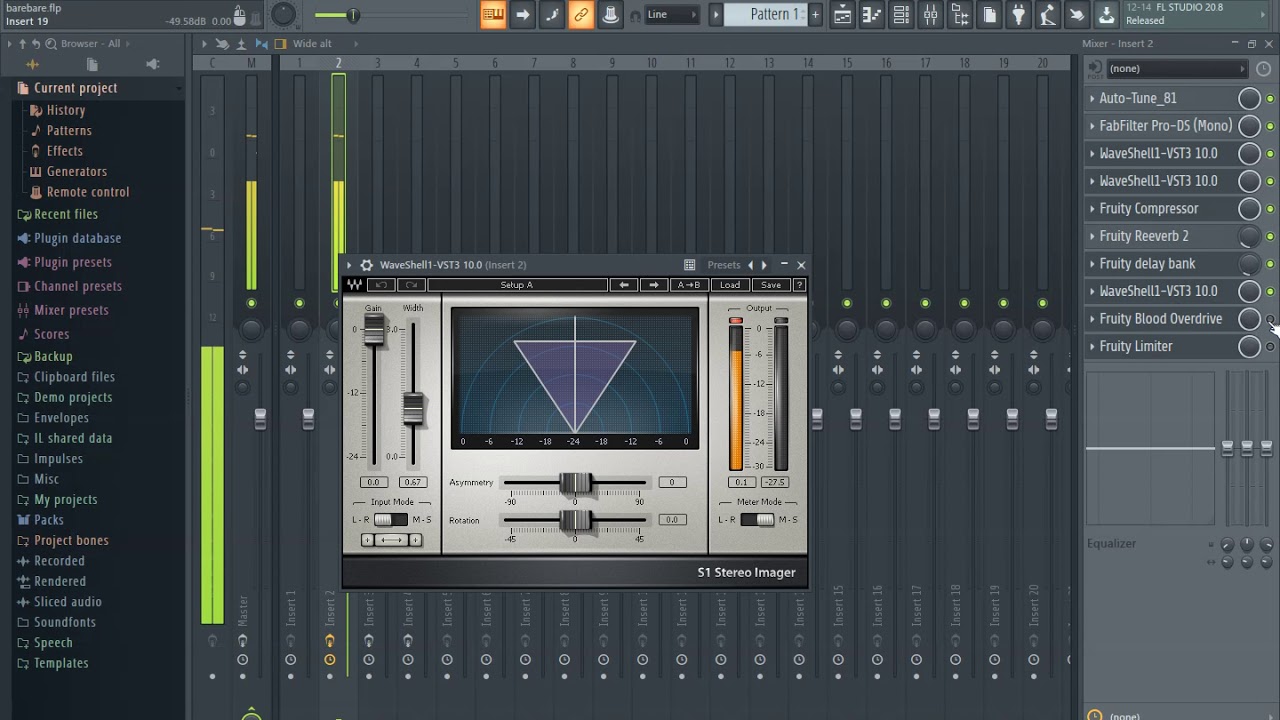1280x720 pixels.
Task: Toggle Fruity Reeverb 2 enable LED
Action: [x=1270, y=236]
